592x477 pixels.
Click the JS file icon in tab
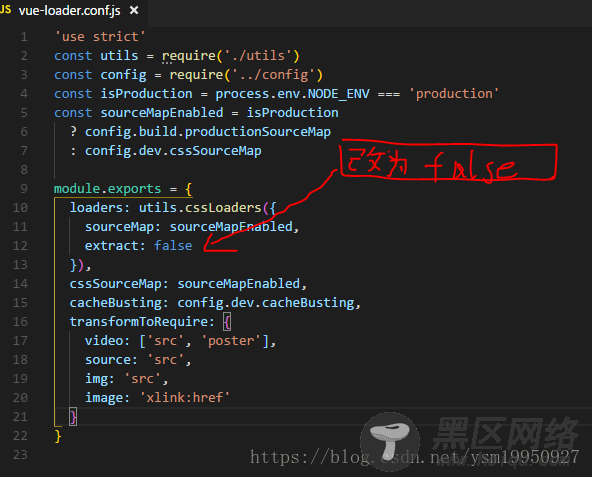[x=6, y=9]
